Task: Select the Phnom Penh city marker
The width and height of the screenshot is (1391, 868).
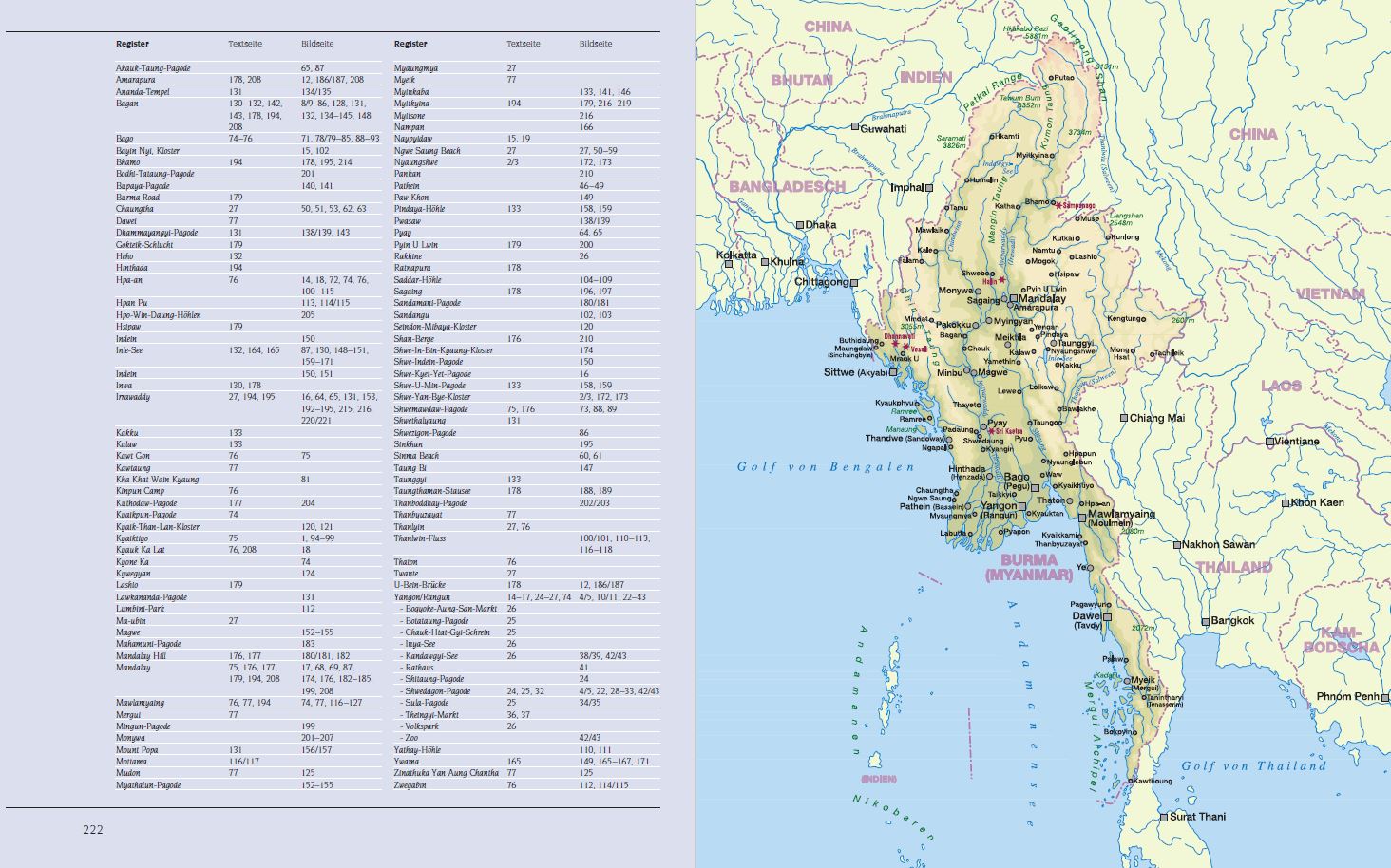Action: coord(1384,697)
